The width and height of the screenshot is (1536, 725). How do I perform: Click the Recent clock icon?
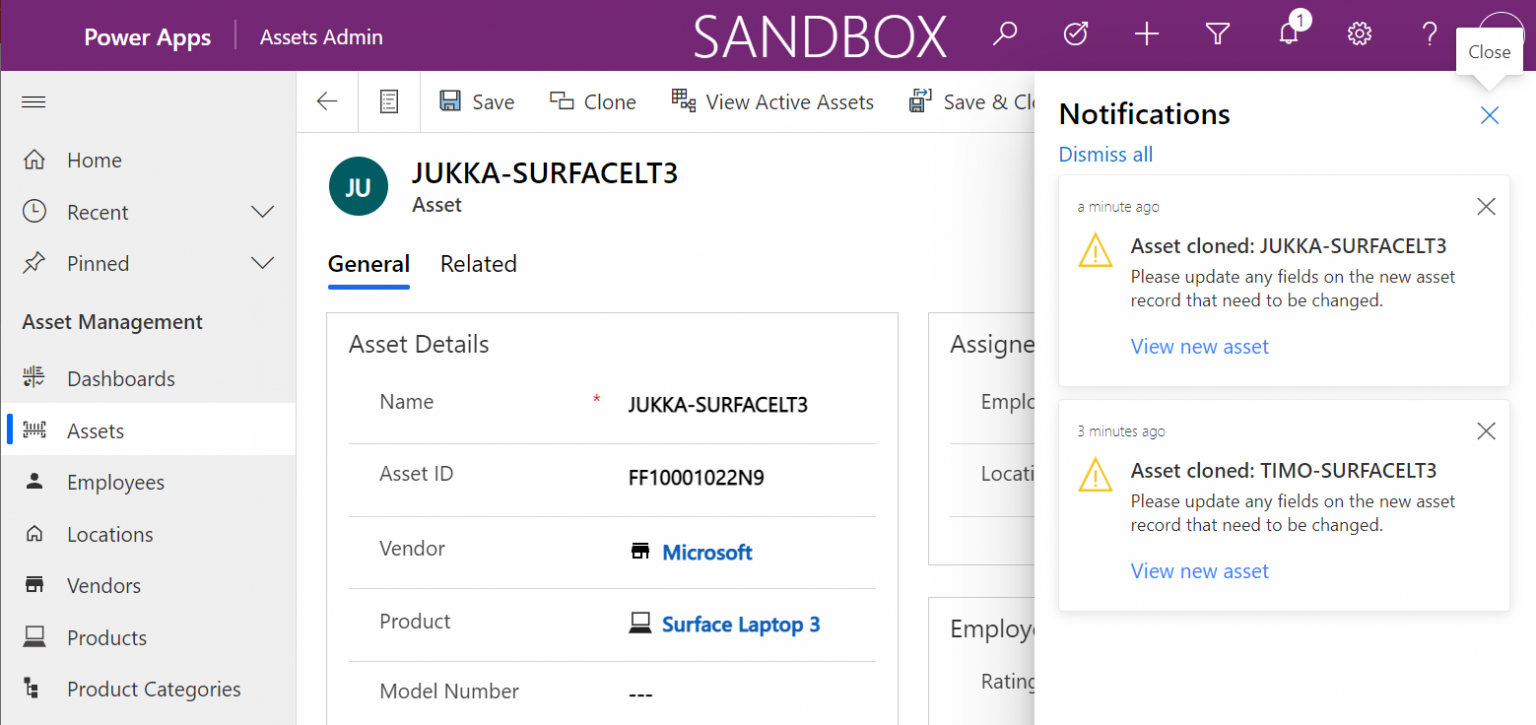tap(34, 211)
